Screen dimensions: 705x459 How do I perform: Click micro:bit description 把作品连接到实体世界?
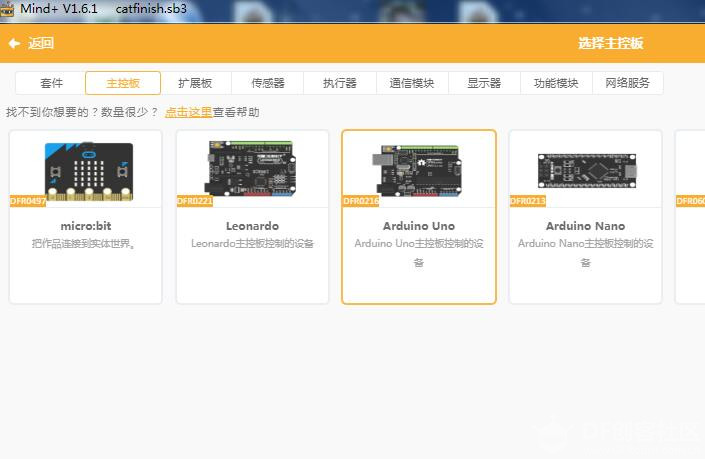pos(84,244)
